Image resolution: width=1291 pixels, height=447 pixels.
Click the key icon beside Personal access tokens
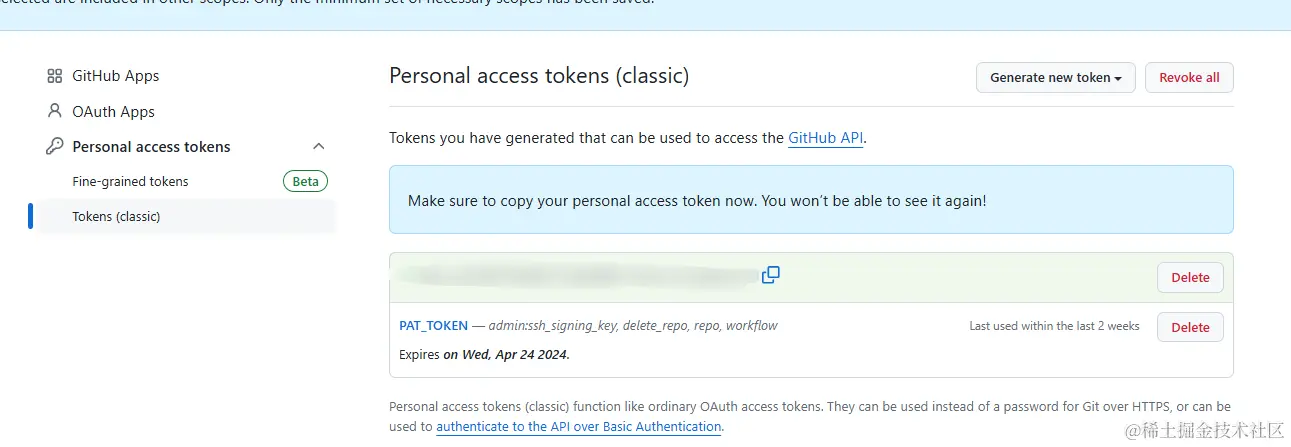pyautogui.click(x=55, y=147)
